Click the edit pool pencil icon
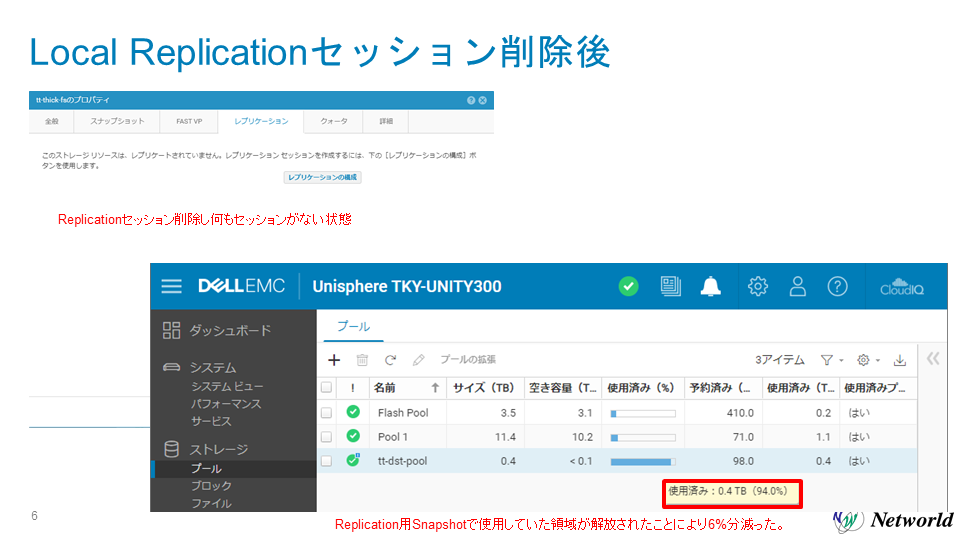 tap(418, 360)
